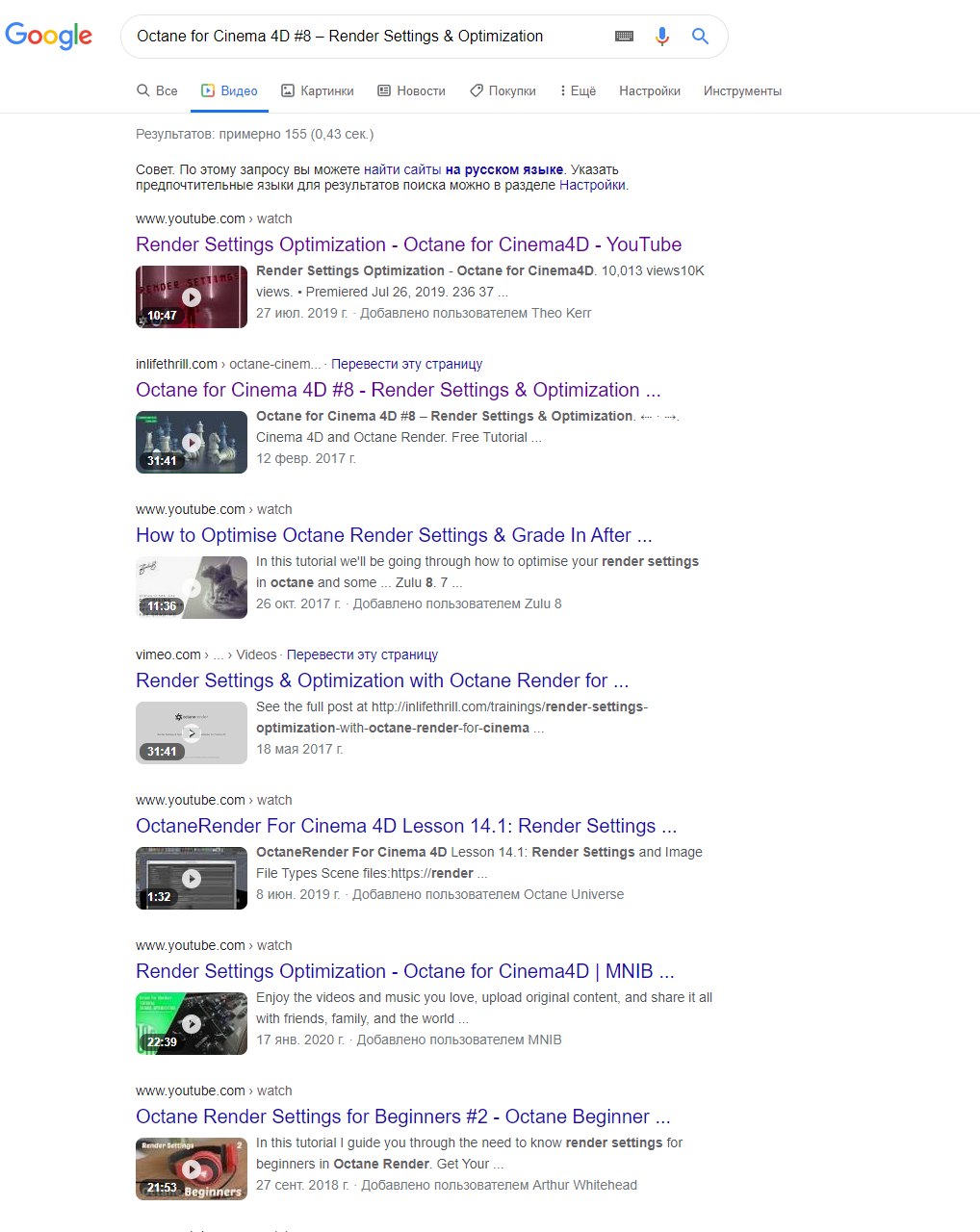
Task: Click 'Добавлено пользователем Arthur Whitehead' text
Action: [x=499, y=1185]
